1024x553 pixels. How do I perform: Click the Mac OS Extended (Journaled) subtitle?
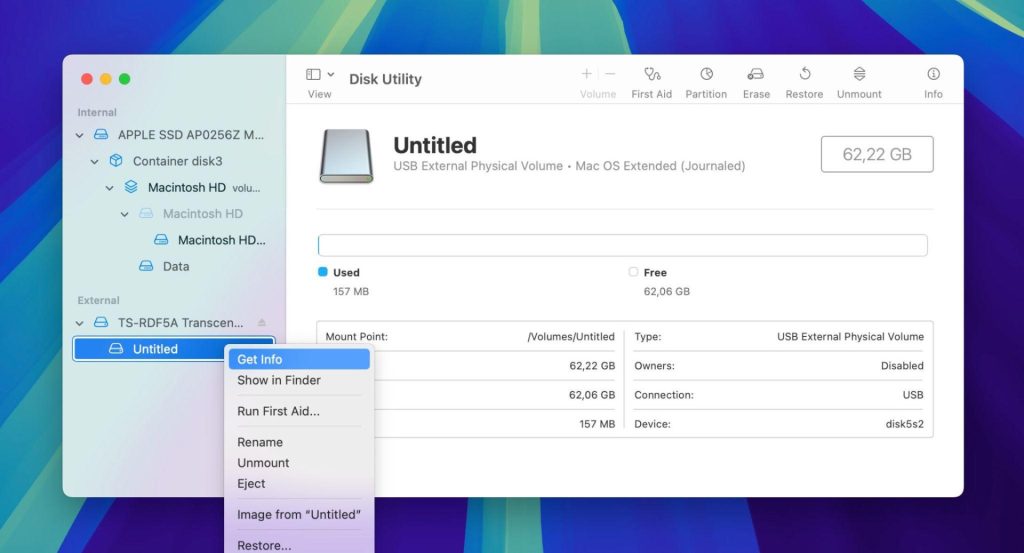[660, 166]
